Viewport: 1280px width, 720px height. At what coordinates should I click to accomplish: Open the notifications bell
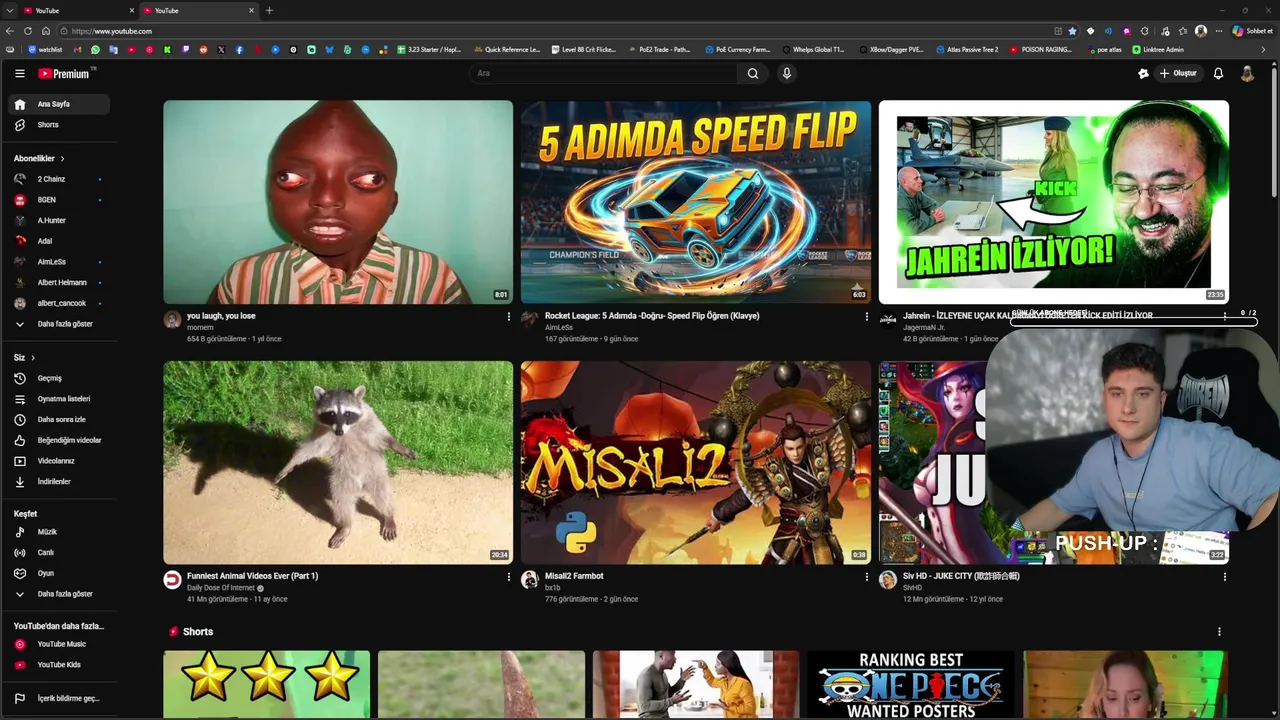pyautogui.click(x=1218, y=73)
